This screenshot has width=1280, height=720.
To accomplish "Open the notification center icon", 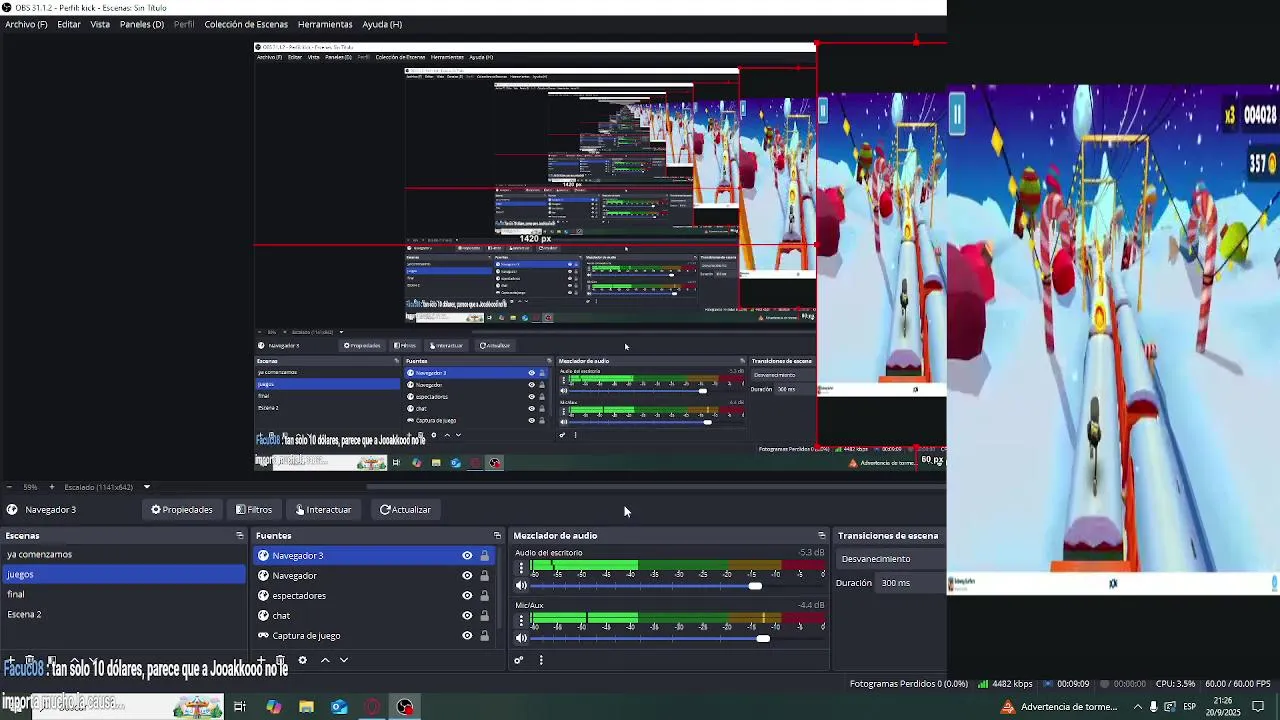I will pyautogui.click(x=1259, y=707).
